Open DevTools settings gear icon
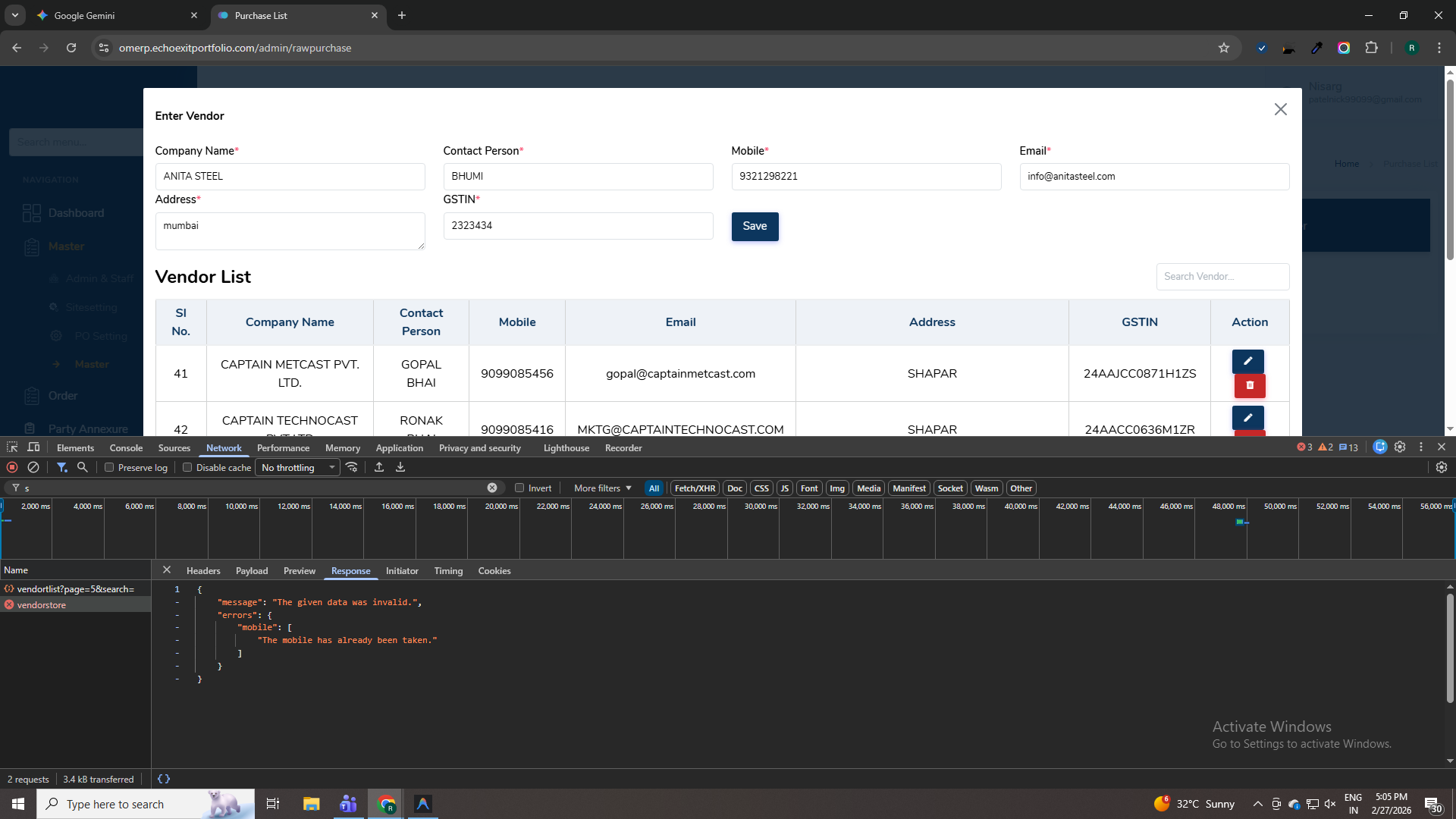This screenshot has height=819, width=1456. 1400,447
